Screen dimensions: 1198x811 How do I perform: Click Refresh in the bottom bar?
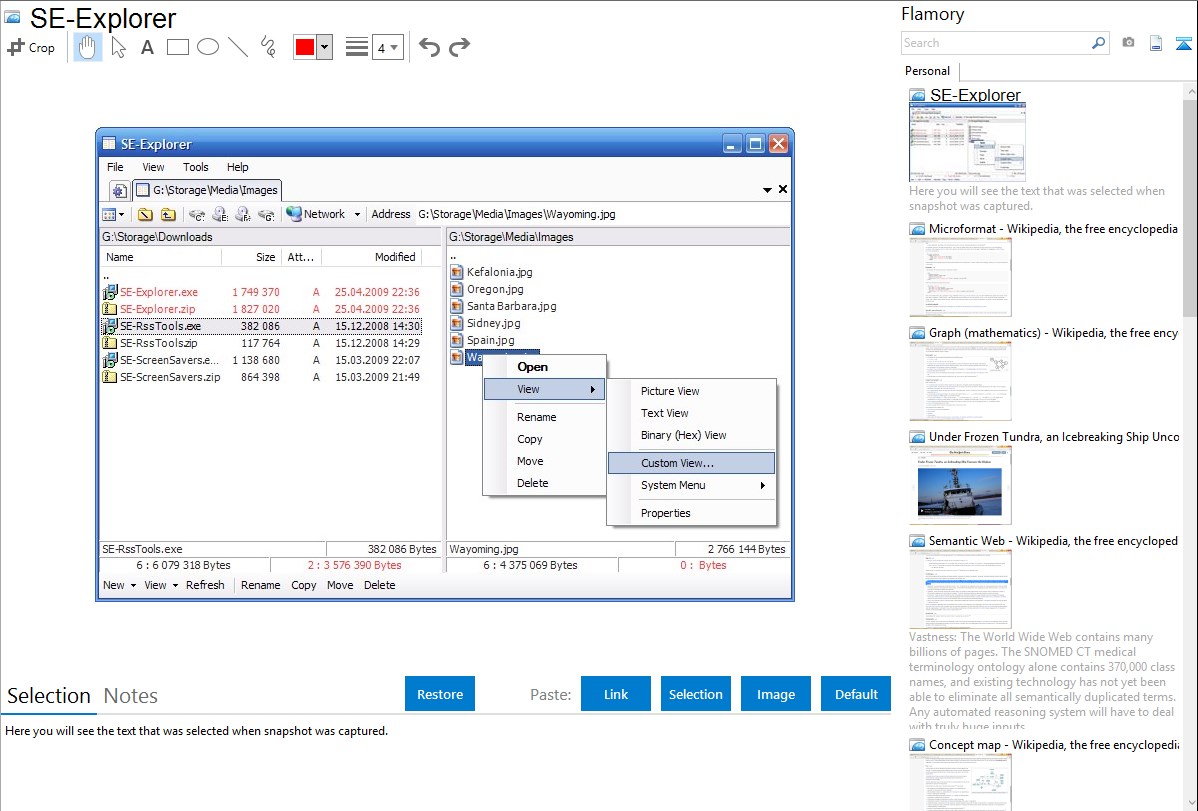coord(206,586)
